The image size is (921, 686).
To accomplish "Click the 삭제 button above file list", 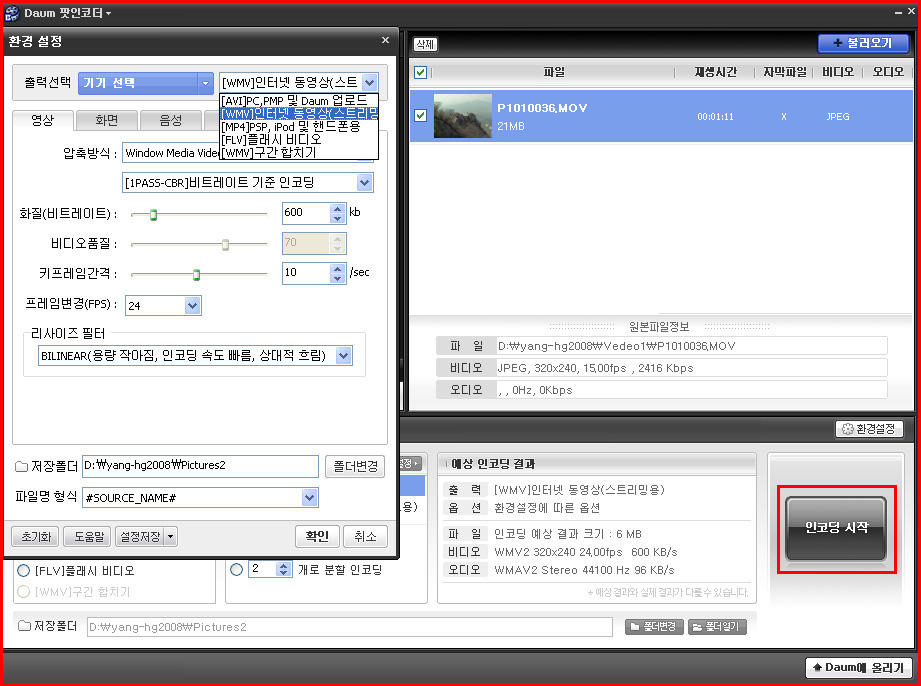I will [x=425, y=44].
